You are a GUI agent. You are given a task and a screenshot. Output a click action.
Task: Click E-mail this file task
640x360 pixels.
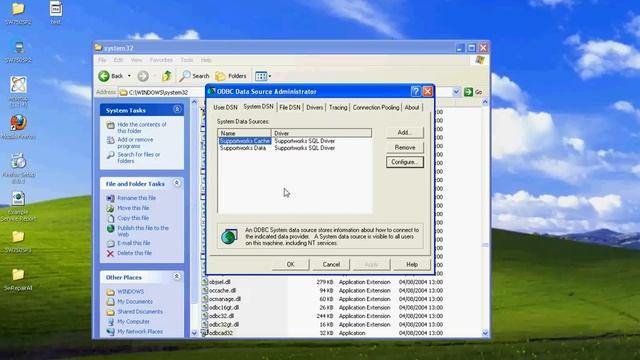[x=133, y=243]
